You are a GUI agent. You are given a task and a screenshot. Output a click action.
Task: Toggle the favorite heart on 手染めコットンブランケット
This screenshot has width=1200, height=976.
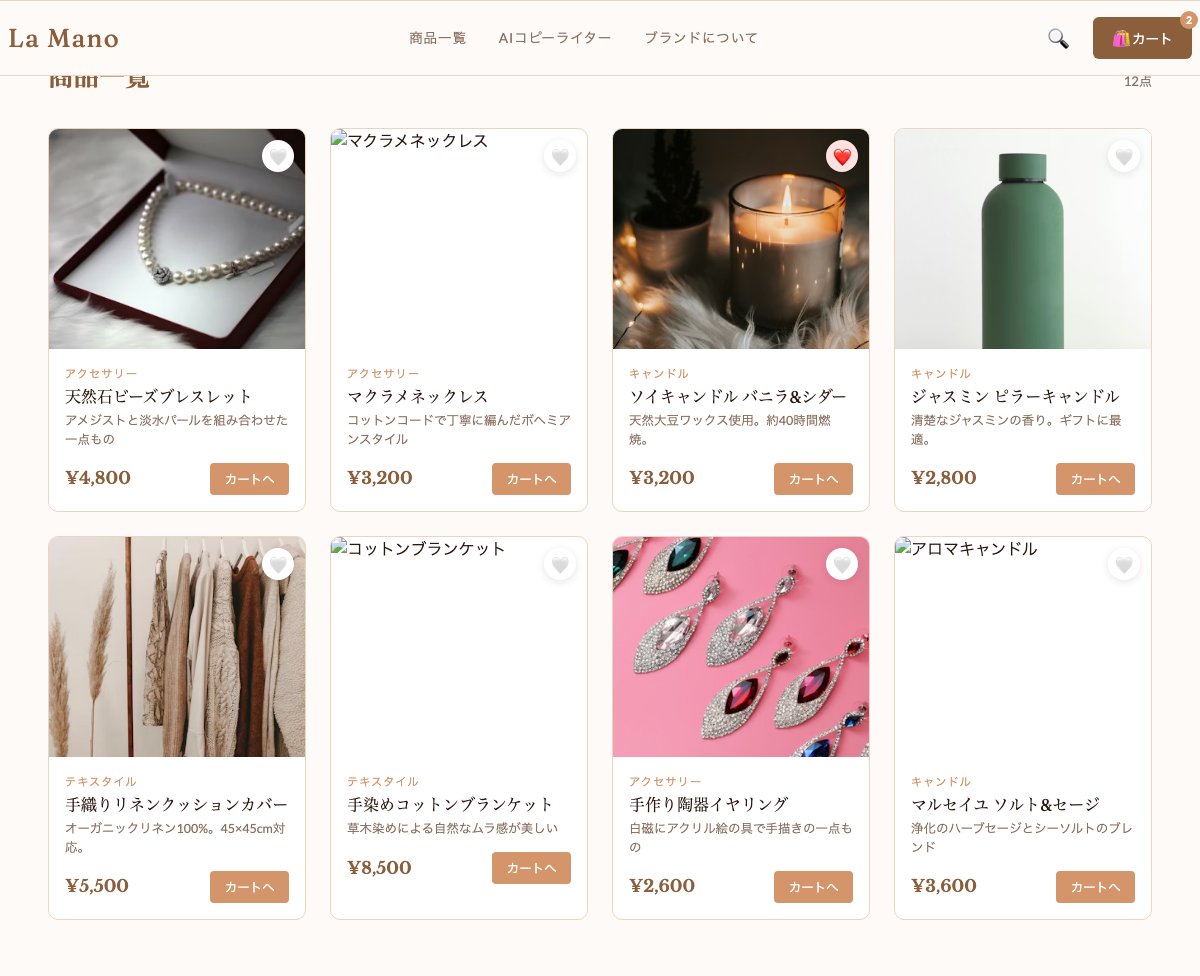[x=560, y=564]
